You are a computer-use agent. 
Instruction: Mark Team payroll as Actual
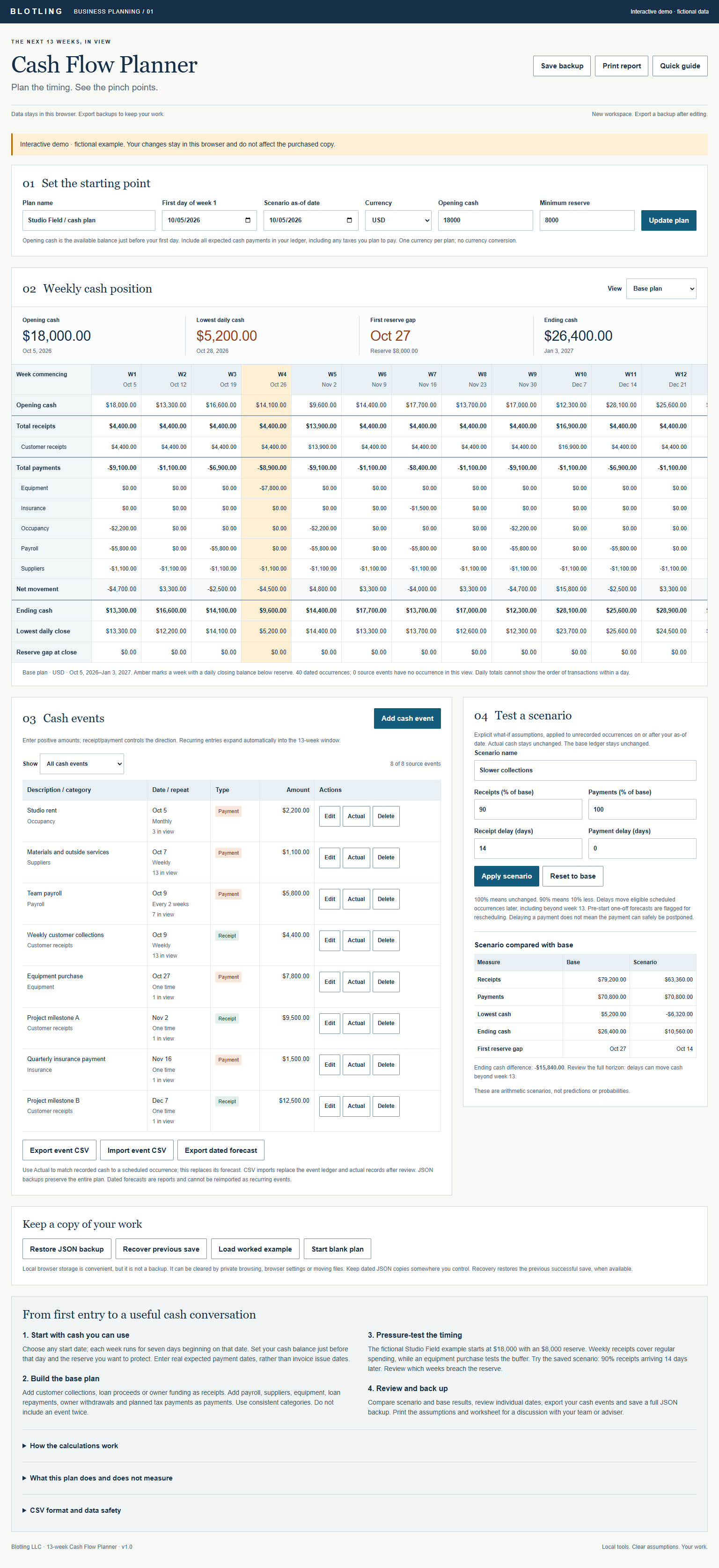point(356,899)
